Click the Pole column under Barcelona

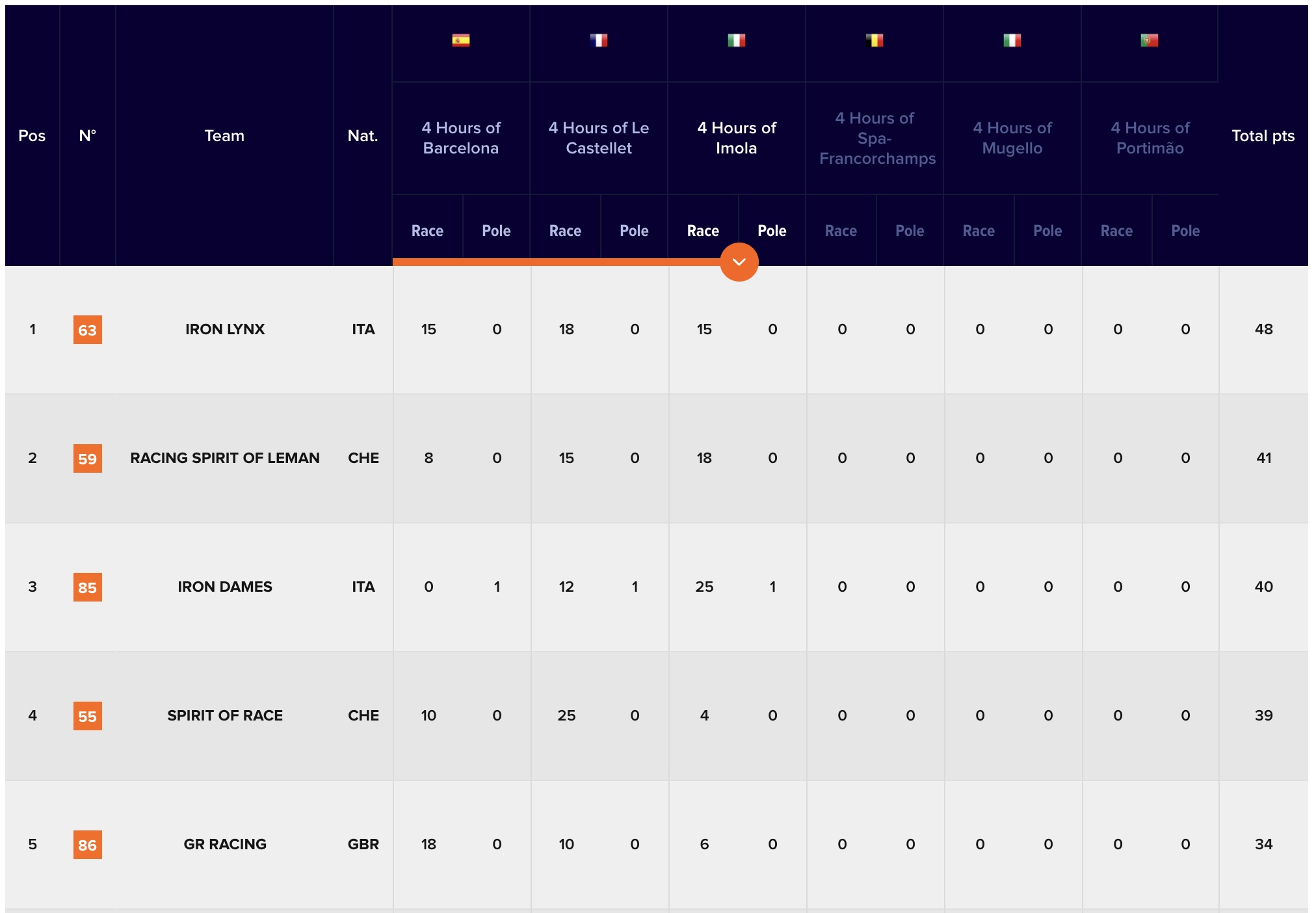pyautogui.click(x=496, y=231)
